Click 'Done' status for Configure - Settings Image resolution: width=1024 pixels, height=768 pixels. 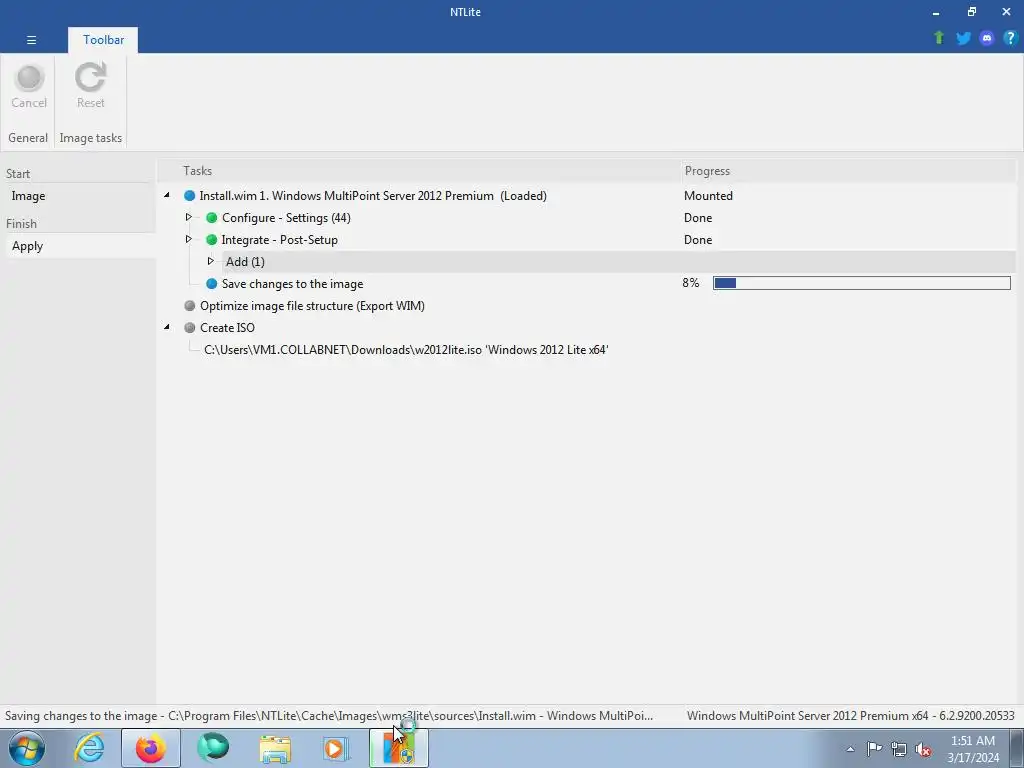point(697,218)
